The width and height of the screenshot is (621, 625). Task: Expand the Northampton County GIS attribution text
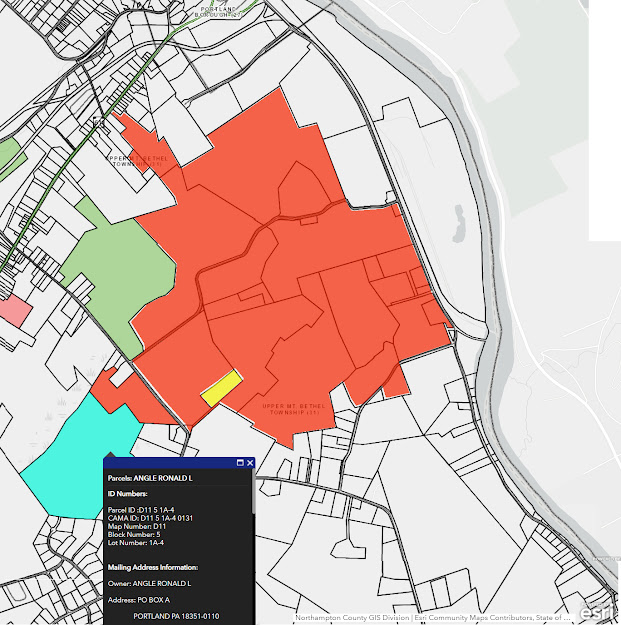(432, 617)
